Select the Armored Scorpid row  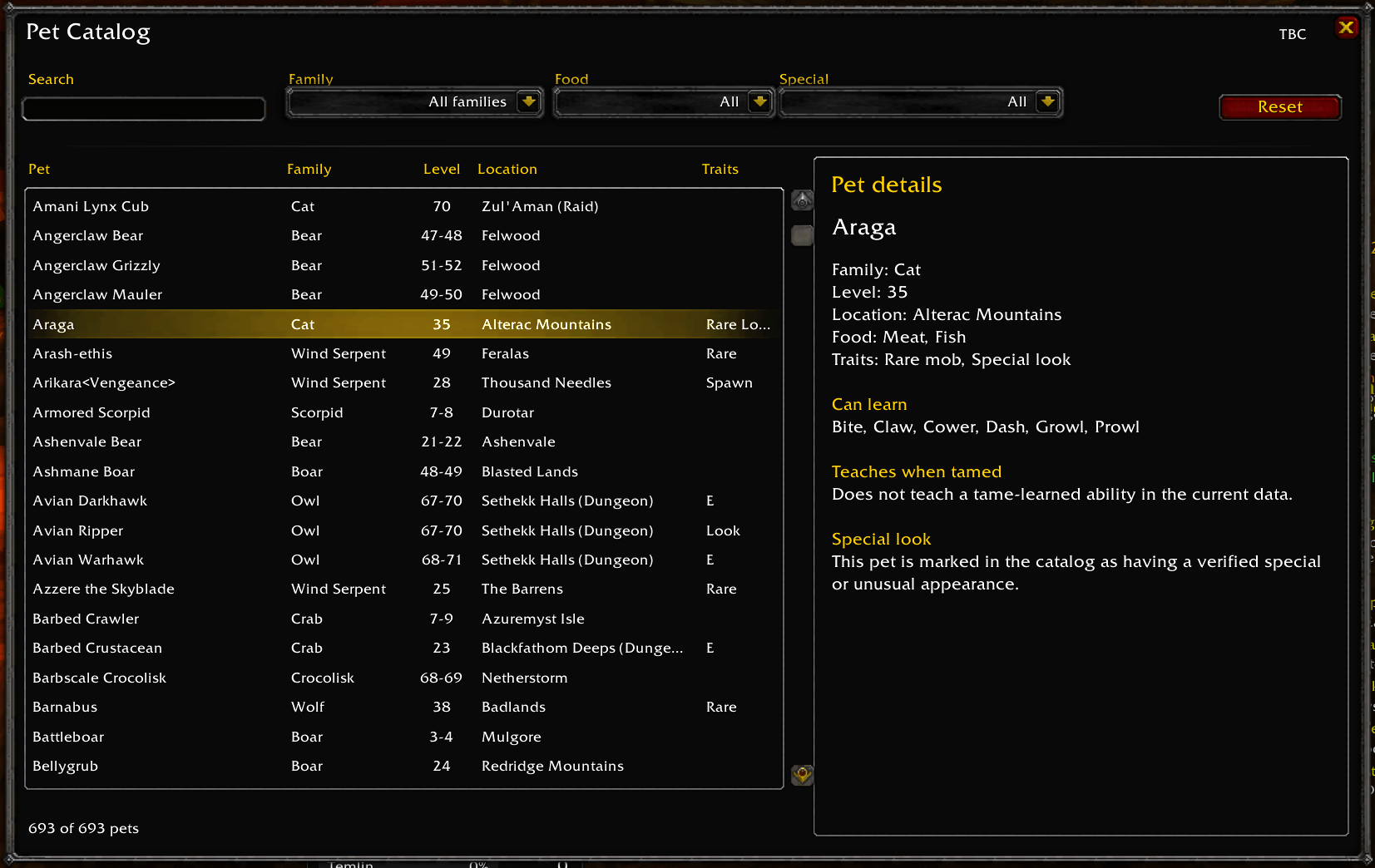tap(404, 412)
